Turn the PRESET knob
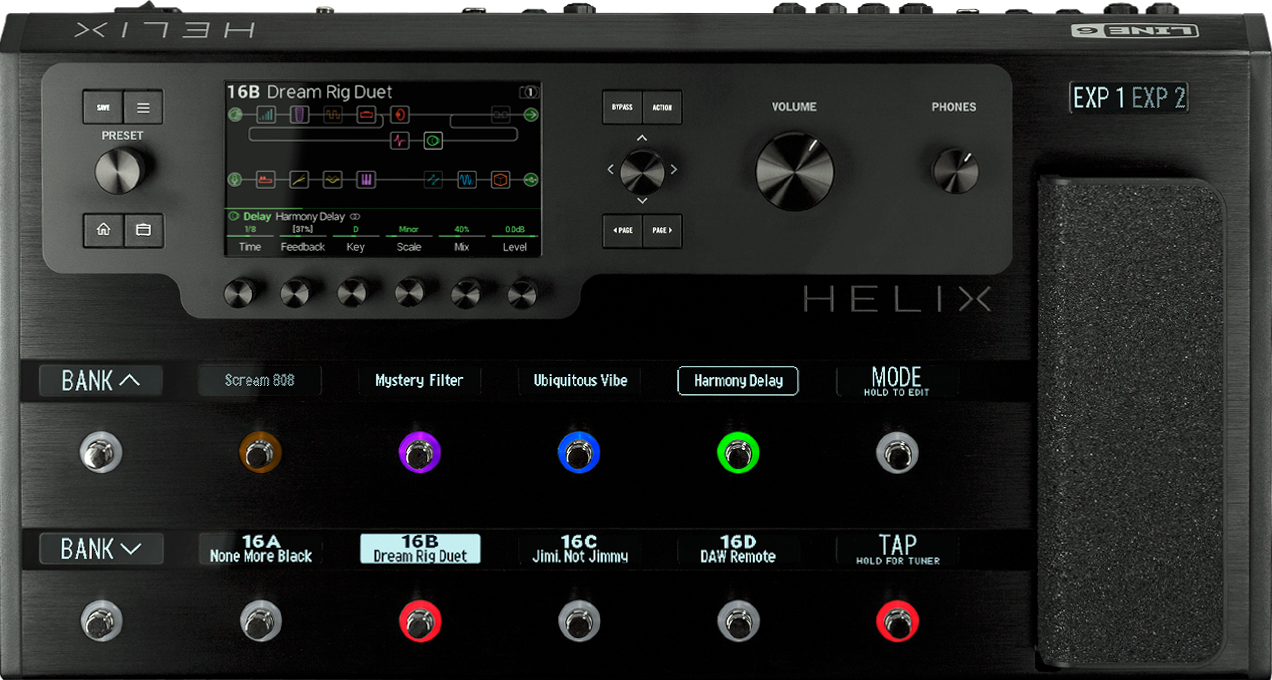The height and width of the screenshot is (680, 1272). 120,170
